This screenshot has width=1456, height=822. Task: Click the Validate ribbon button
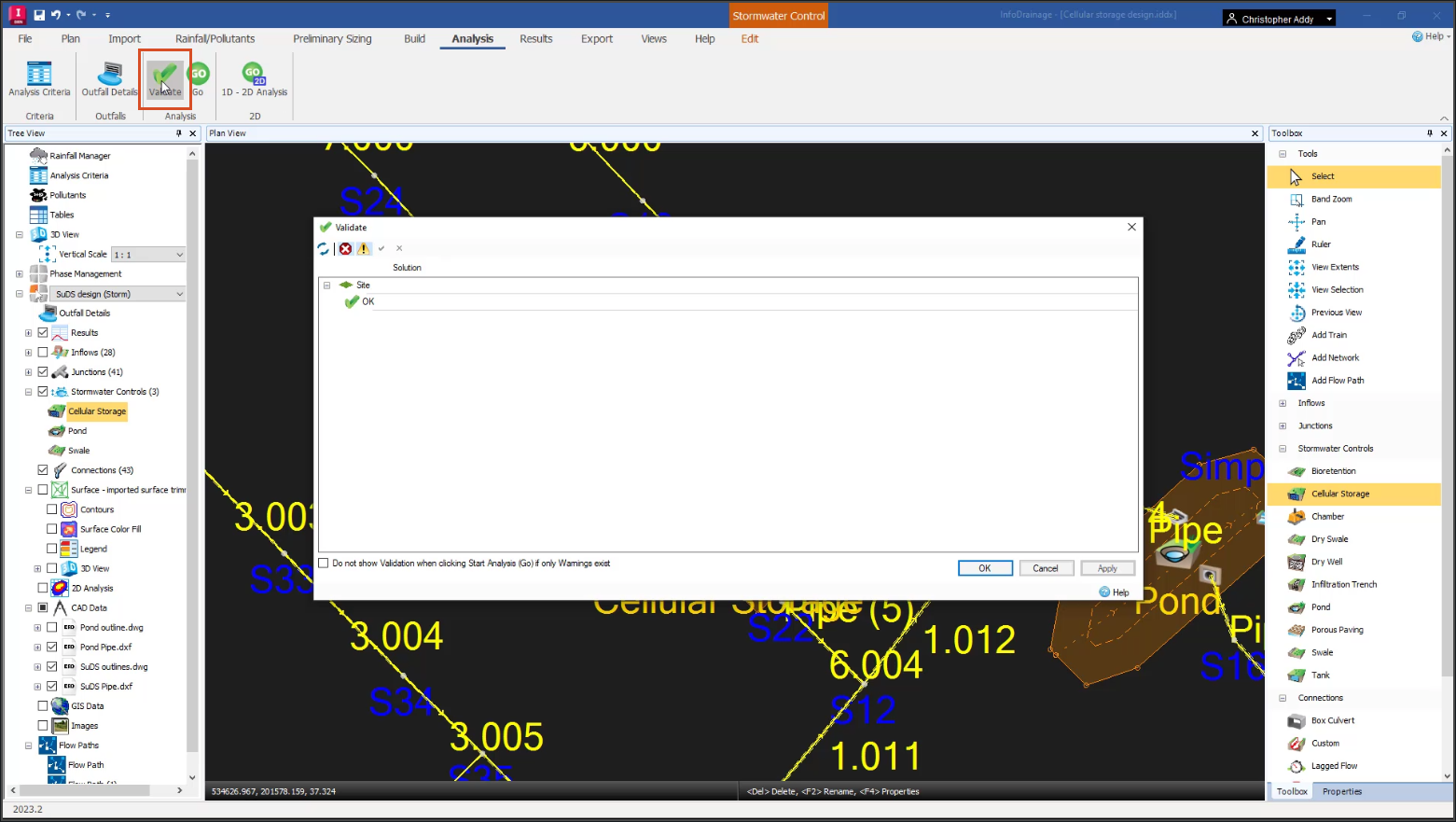click(165, 79)
